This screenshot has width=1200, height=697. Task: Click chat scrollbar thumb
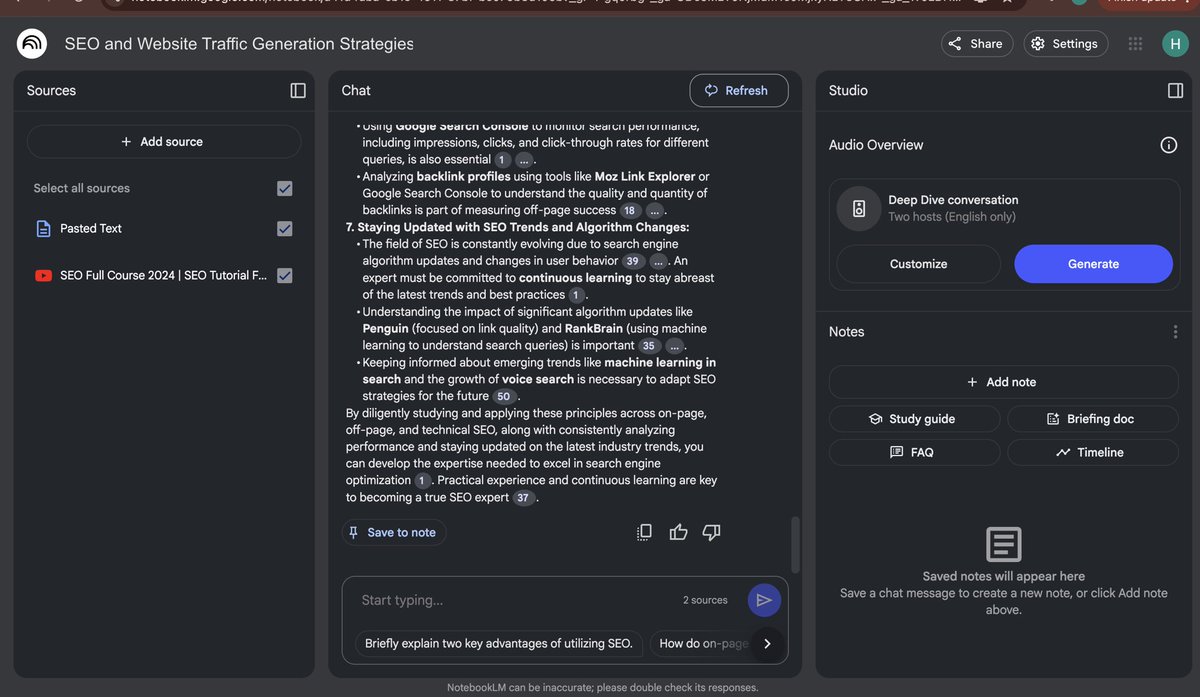coord(796,544)
